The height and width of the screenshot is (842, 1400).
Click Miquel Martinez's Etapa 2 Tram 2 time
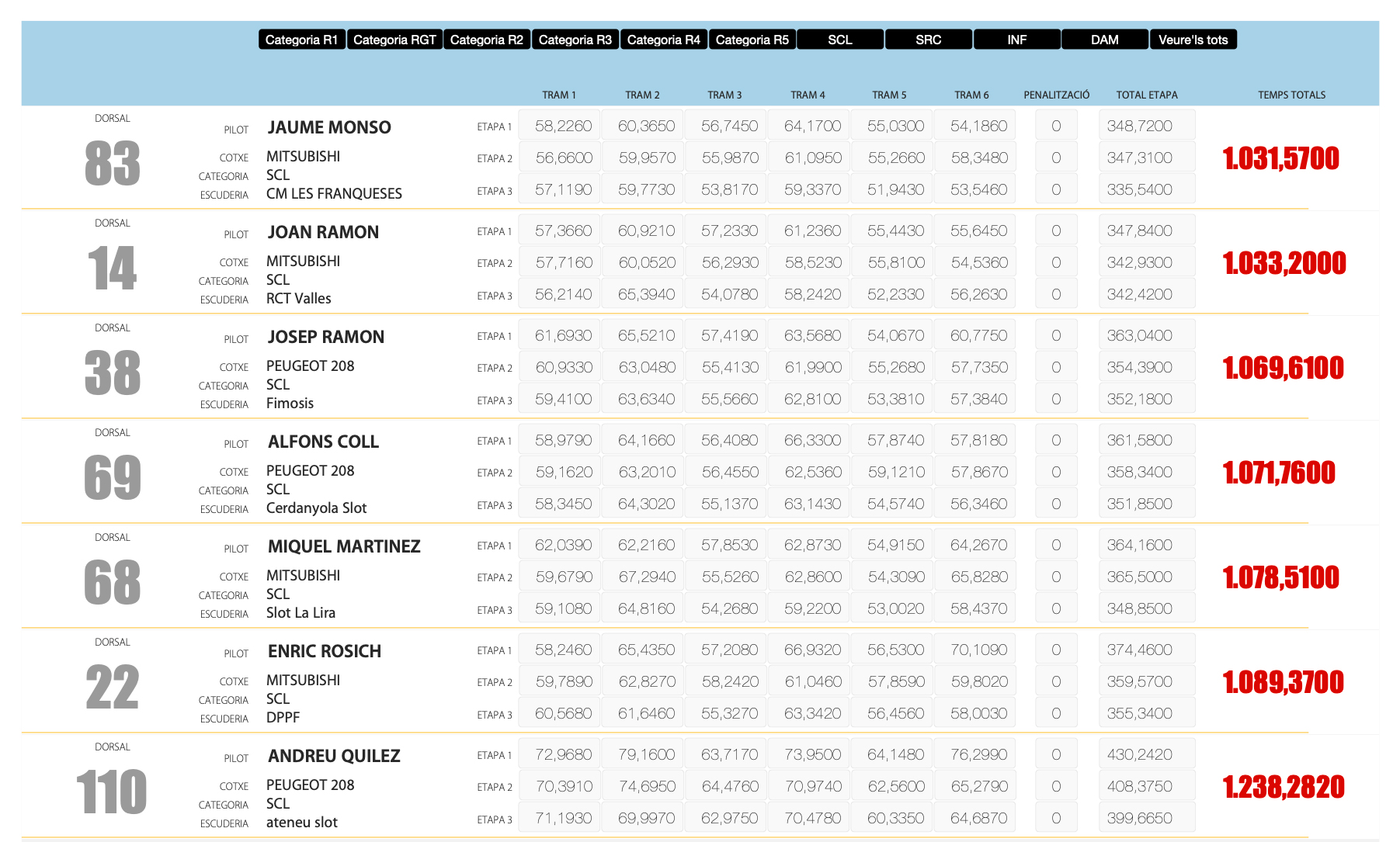tap(647, 577)
